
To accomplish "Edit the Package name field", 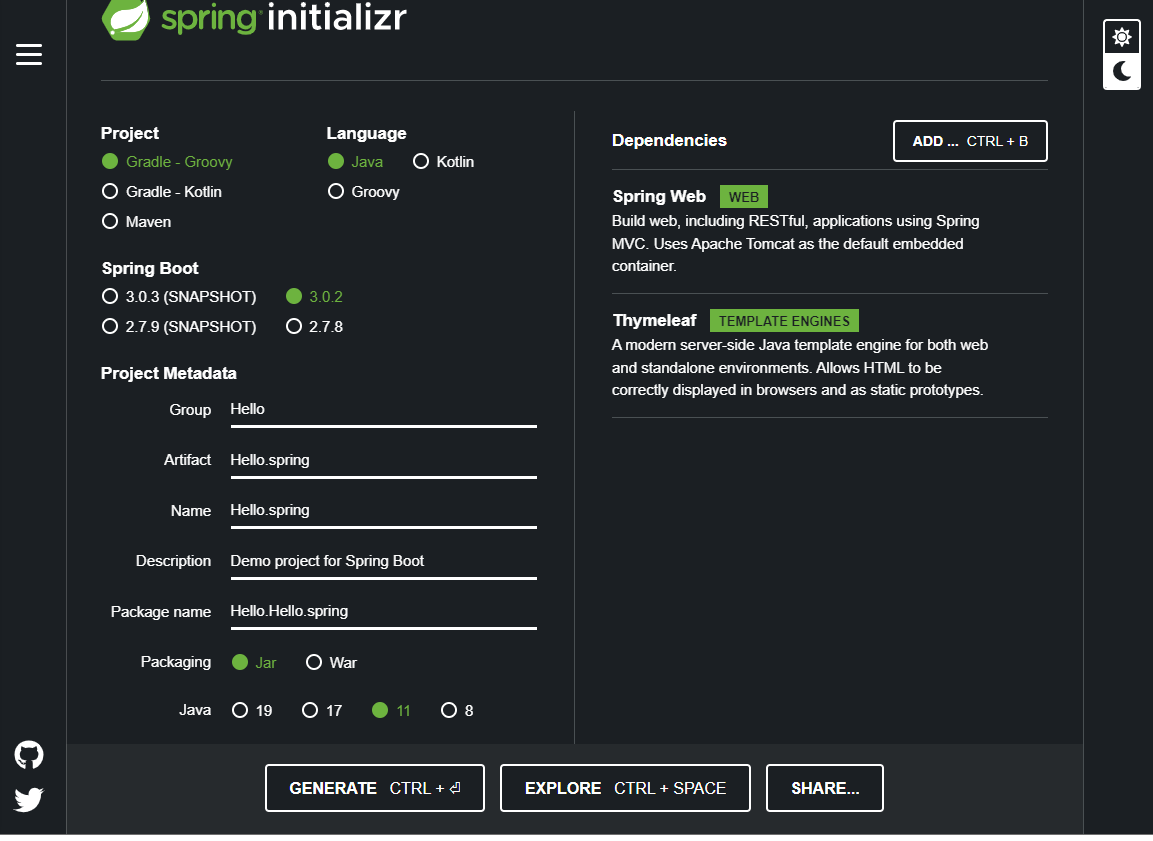I will point(383,612).
